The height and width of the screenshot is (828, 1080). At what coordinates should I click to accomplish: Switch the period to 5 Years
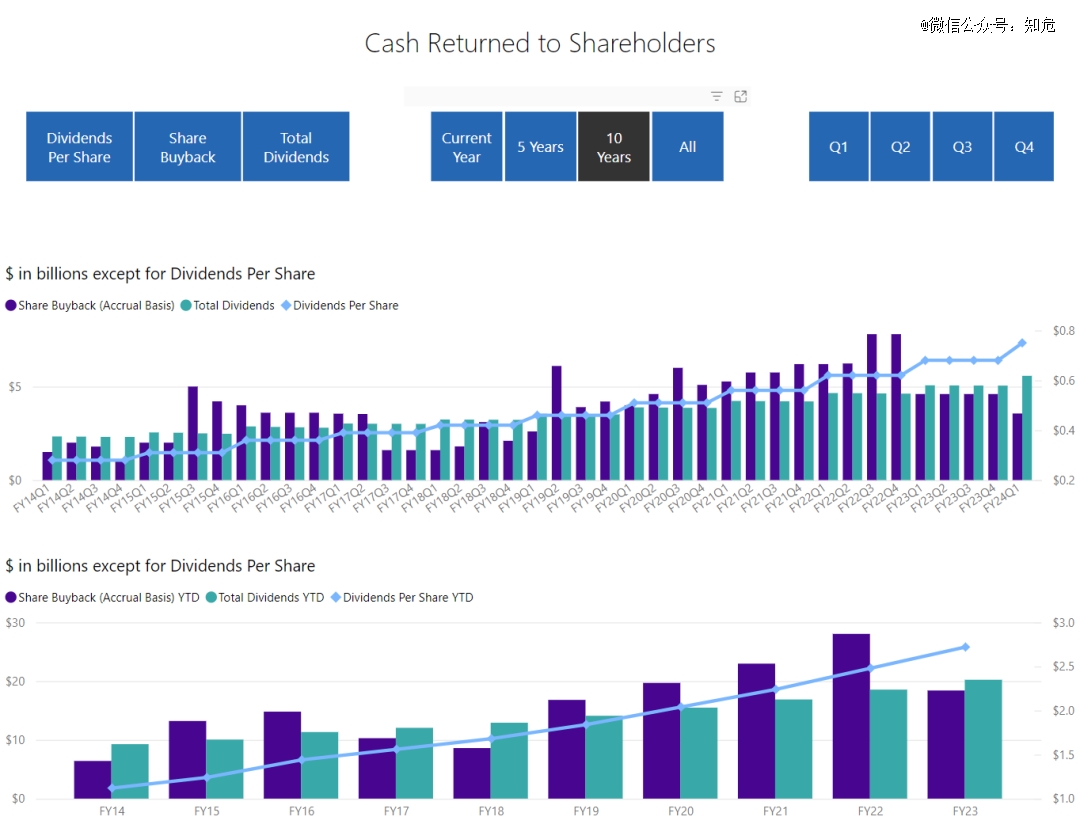(541, 147)
